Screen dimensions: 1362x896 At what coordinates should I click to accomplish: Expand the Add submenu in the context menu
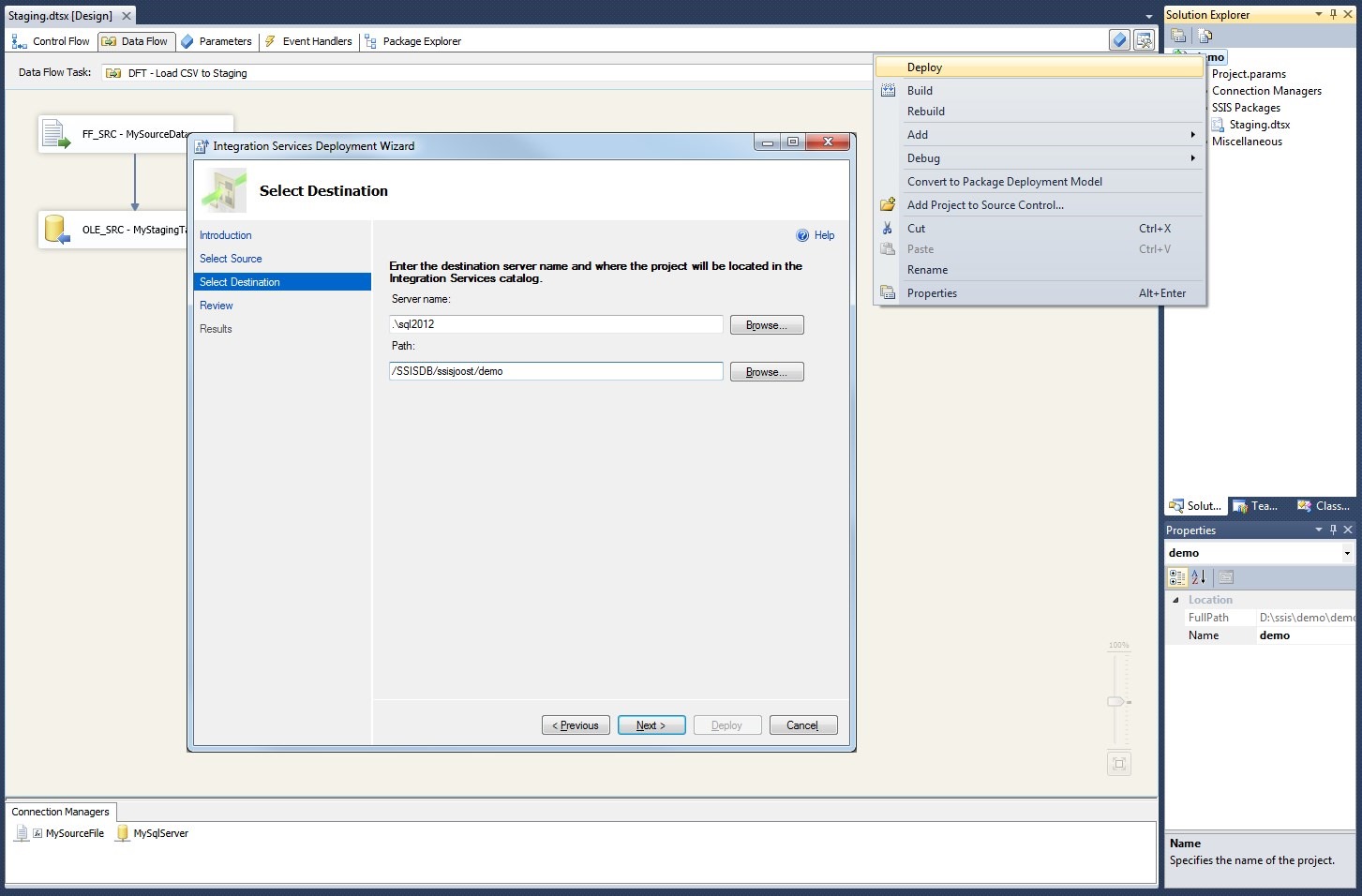(1050, 134)
